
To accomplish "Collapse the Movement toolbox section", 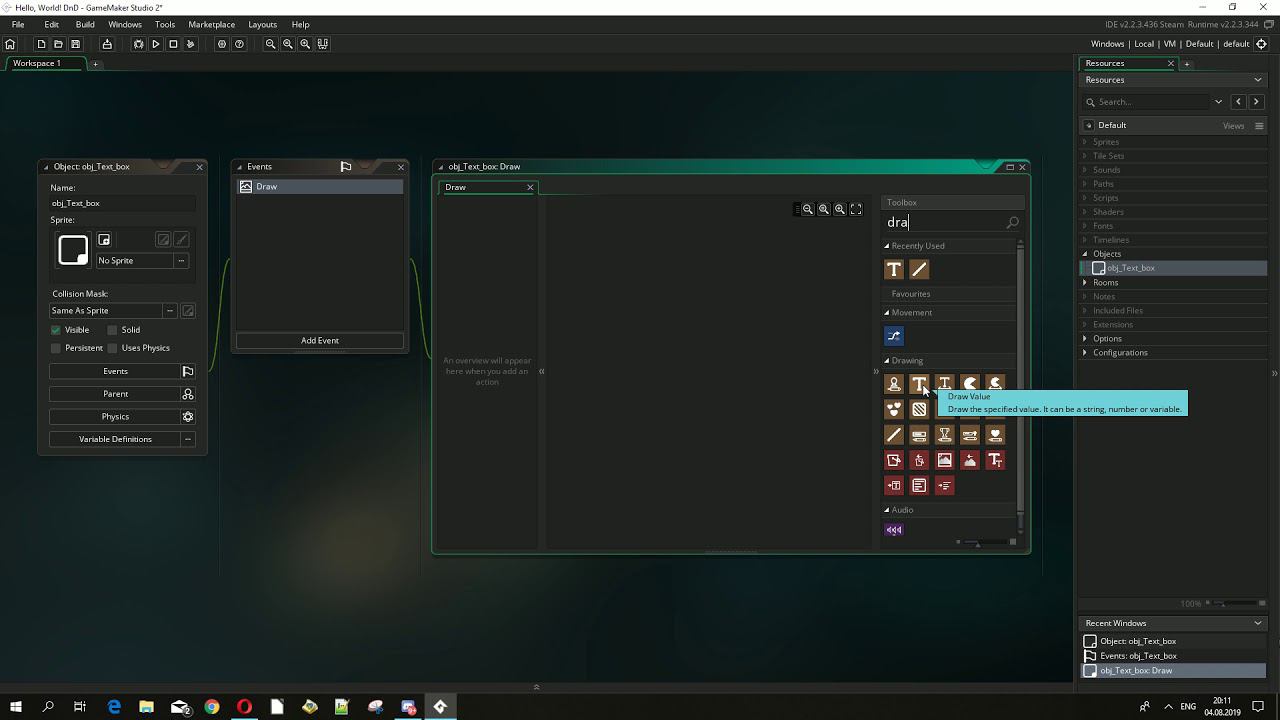I will 886,313.
